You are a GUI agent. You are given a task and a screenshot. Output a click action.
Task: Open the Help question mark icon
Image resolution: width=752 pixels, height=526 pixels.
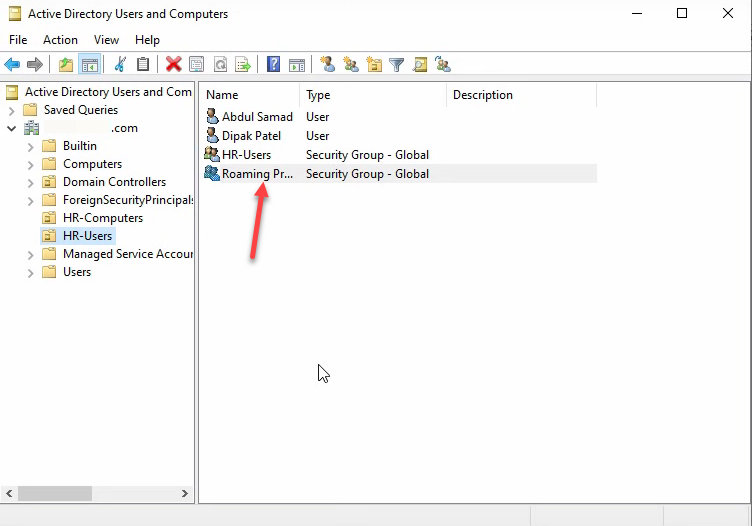(x=273, y=64)
